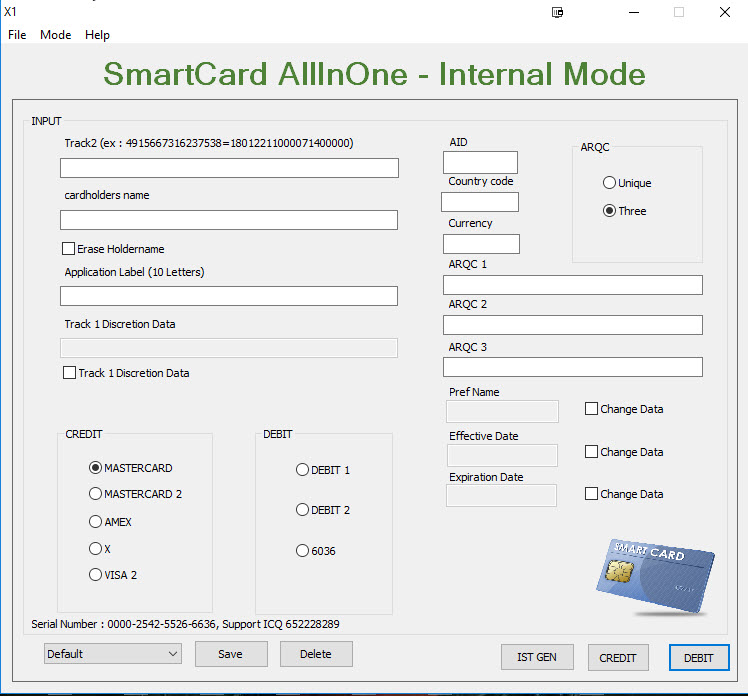Click the Currency input field
The width and height of the screenshot is (748, 696).
tap(481, 244)
